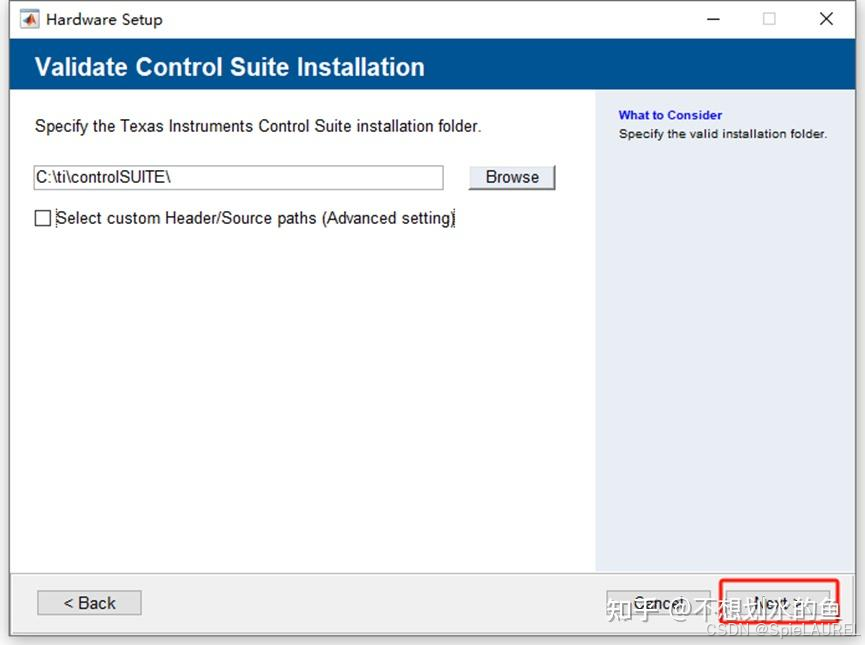The image size is (865, 645).
Task: Click the 'Specify the Texas Instruments Control Suite' instruction
Action: 258,126
